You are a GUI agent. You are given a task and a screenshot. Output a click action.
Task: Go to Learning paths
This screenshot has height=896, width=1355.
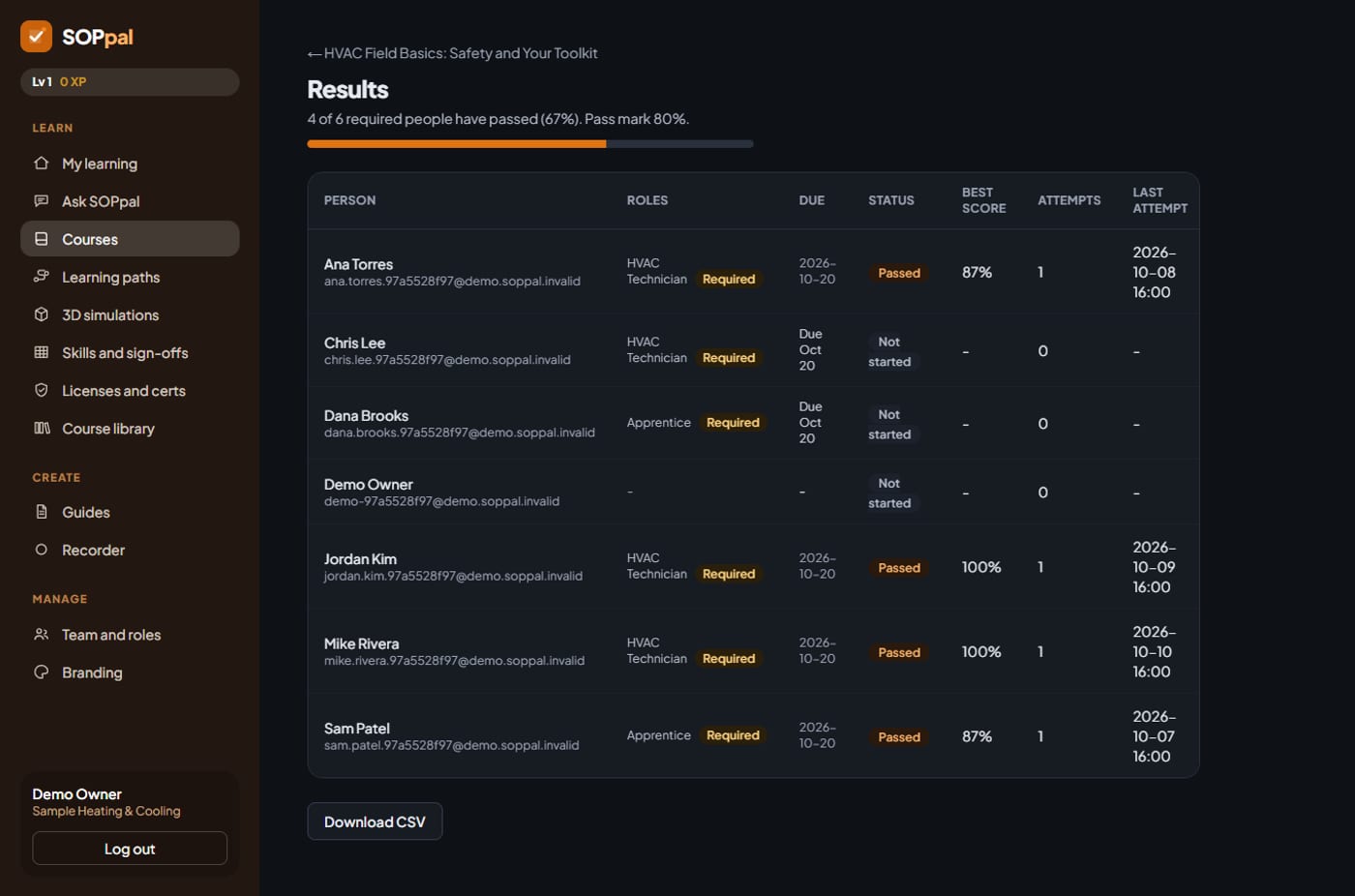click(130, 277)
